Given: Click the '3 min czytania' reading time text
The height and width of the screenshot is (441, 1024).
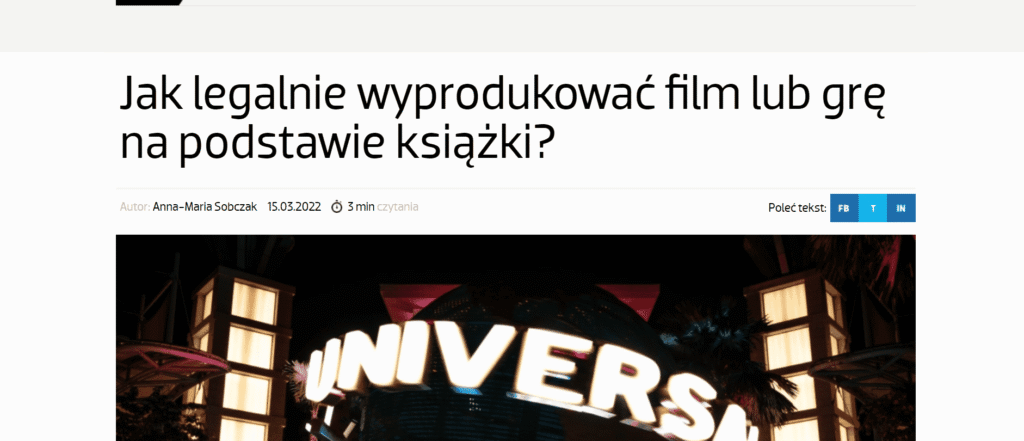Looking at the screenshot, I should (383, 207).
